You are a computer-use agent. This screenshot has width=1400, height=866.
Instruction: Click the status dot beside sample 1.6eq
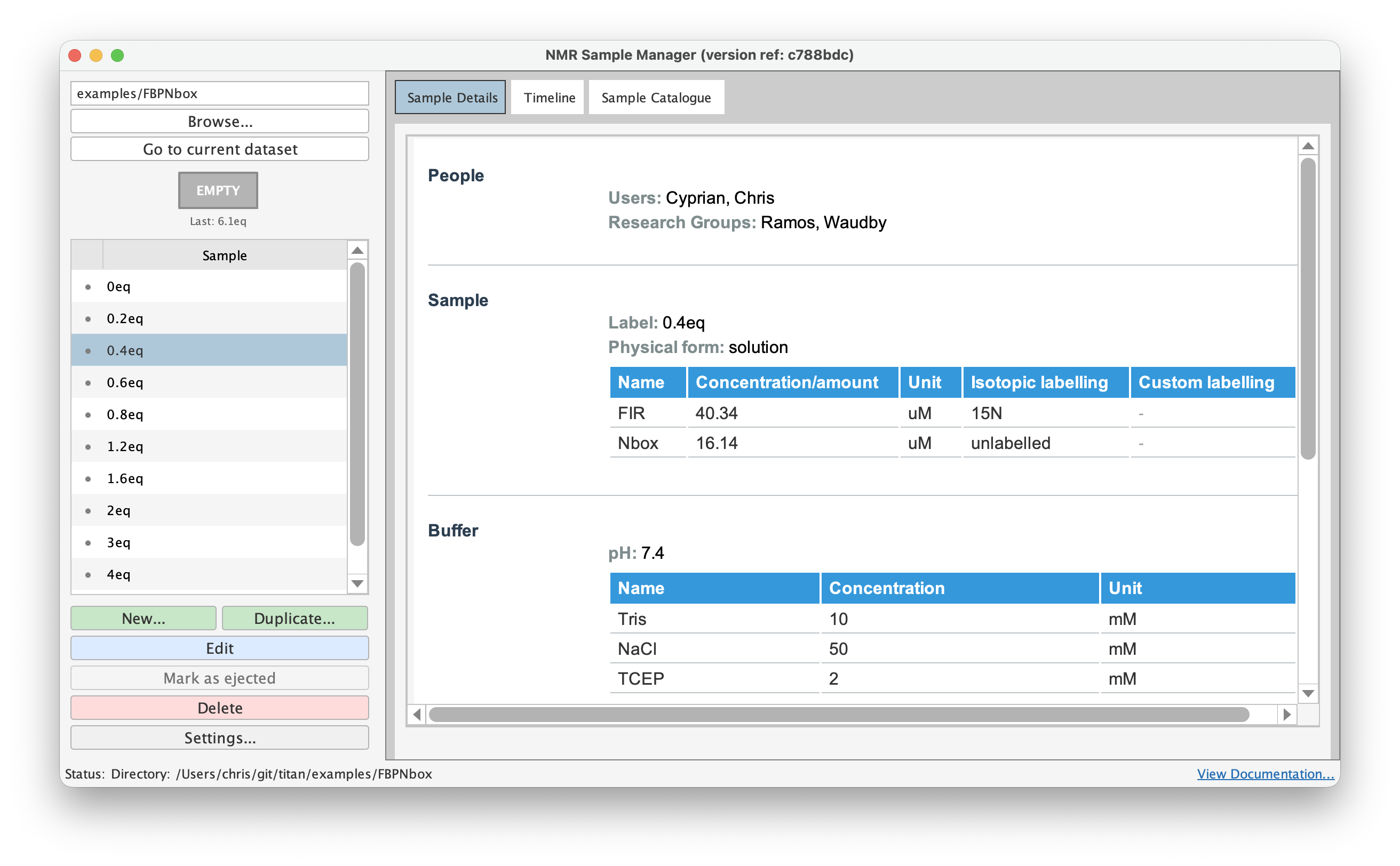coord(87,478)
